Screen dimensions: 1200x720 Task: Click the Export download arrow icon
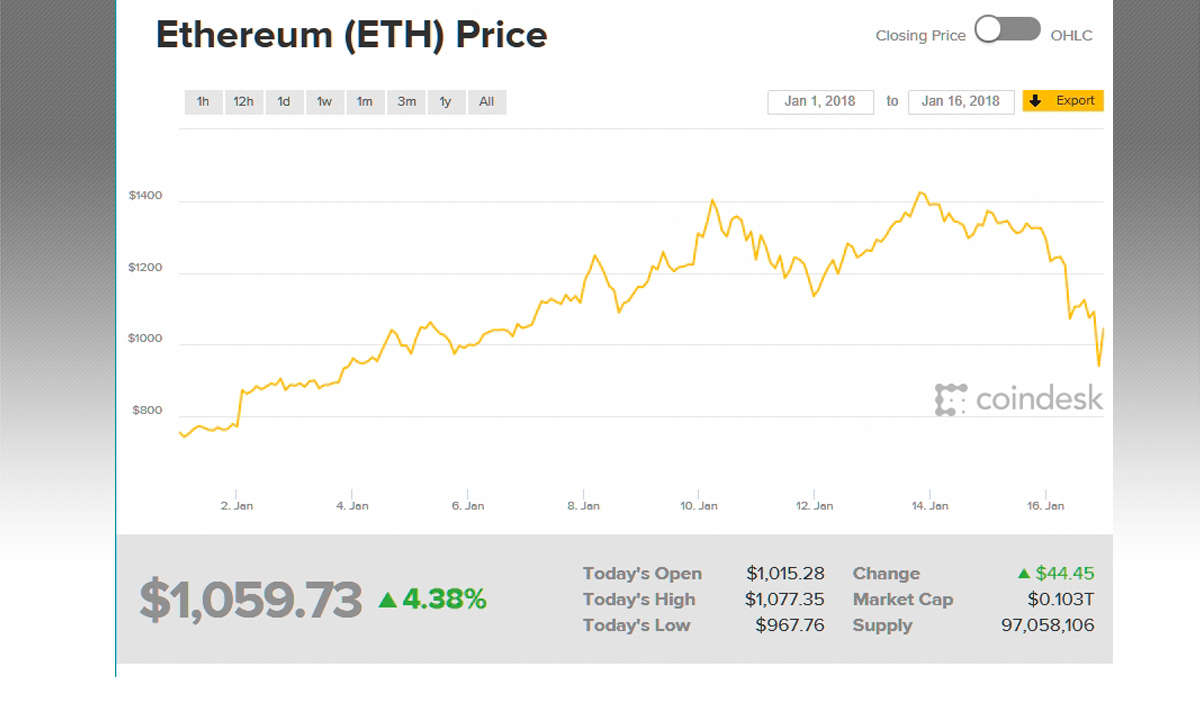point(1034,101)
